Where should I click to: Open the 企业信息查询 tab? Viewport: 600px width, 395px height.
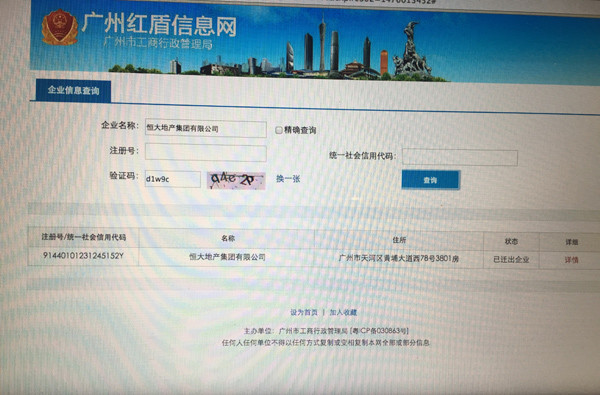pos(73,91)
